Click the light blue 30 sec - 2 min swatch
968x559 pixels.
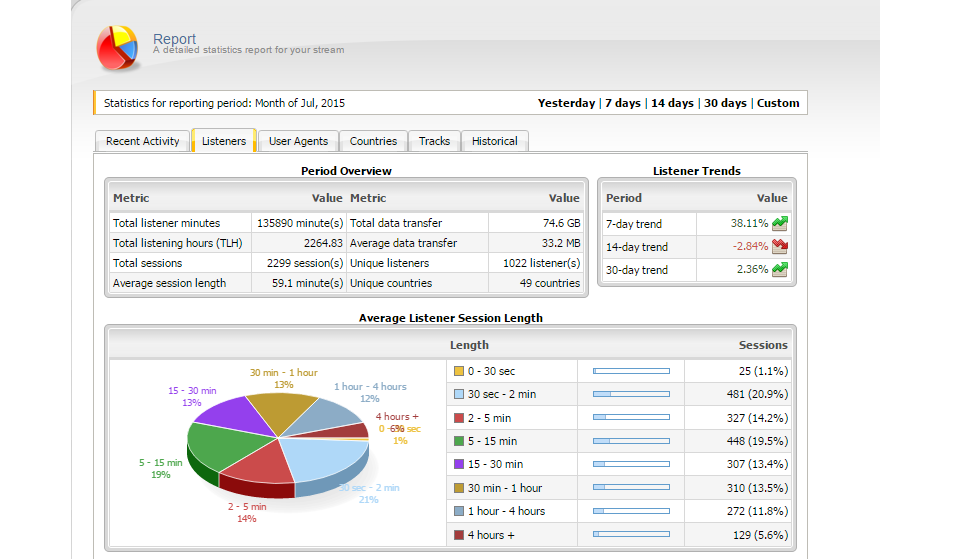459,394
